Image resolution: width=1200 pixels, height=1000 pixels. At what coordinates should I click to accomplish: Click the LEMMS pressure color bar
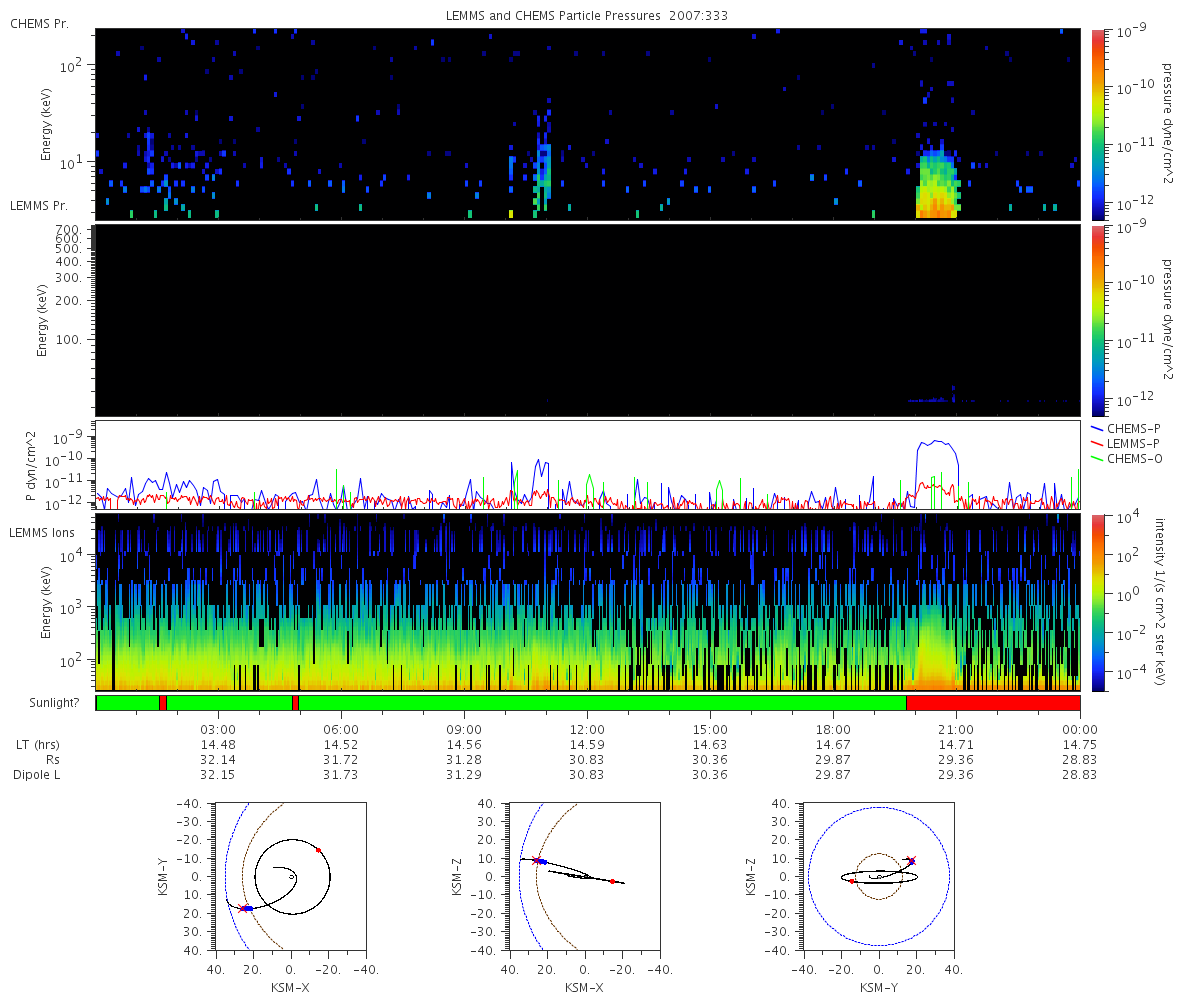[x=1097, y=320]
